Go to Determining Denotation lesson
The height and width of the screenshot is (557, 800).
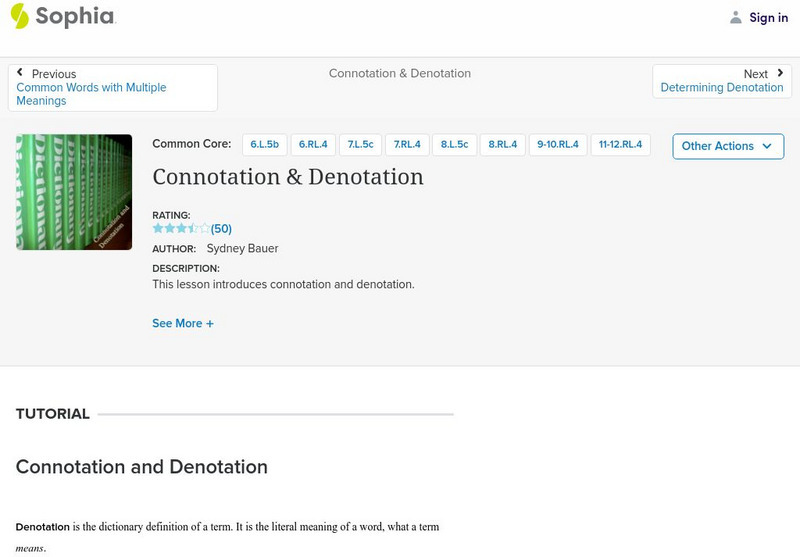coord(721,88)
